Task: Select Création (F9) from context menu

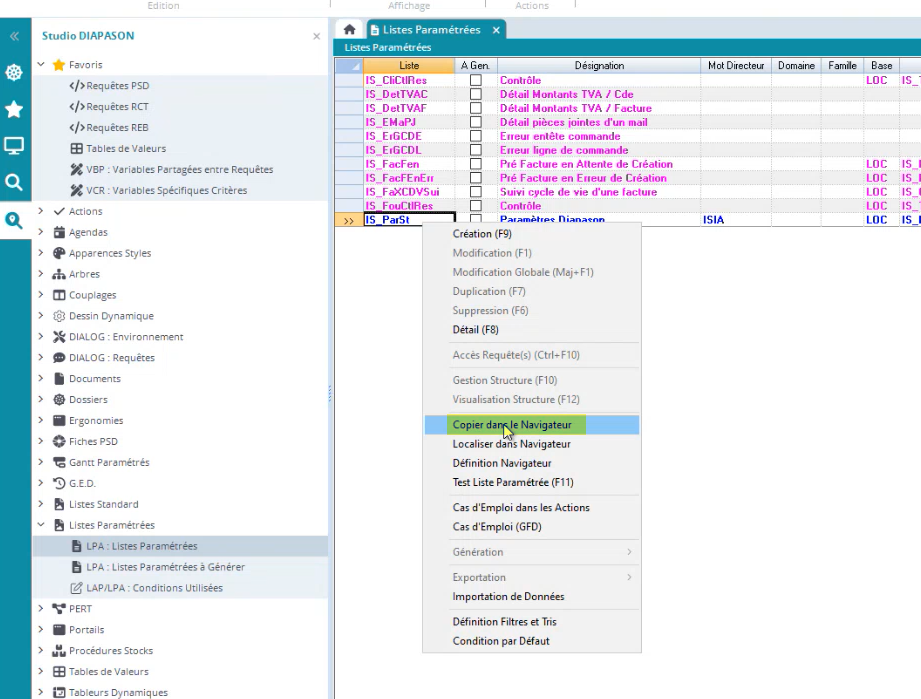Action: point(482,234)
